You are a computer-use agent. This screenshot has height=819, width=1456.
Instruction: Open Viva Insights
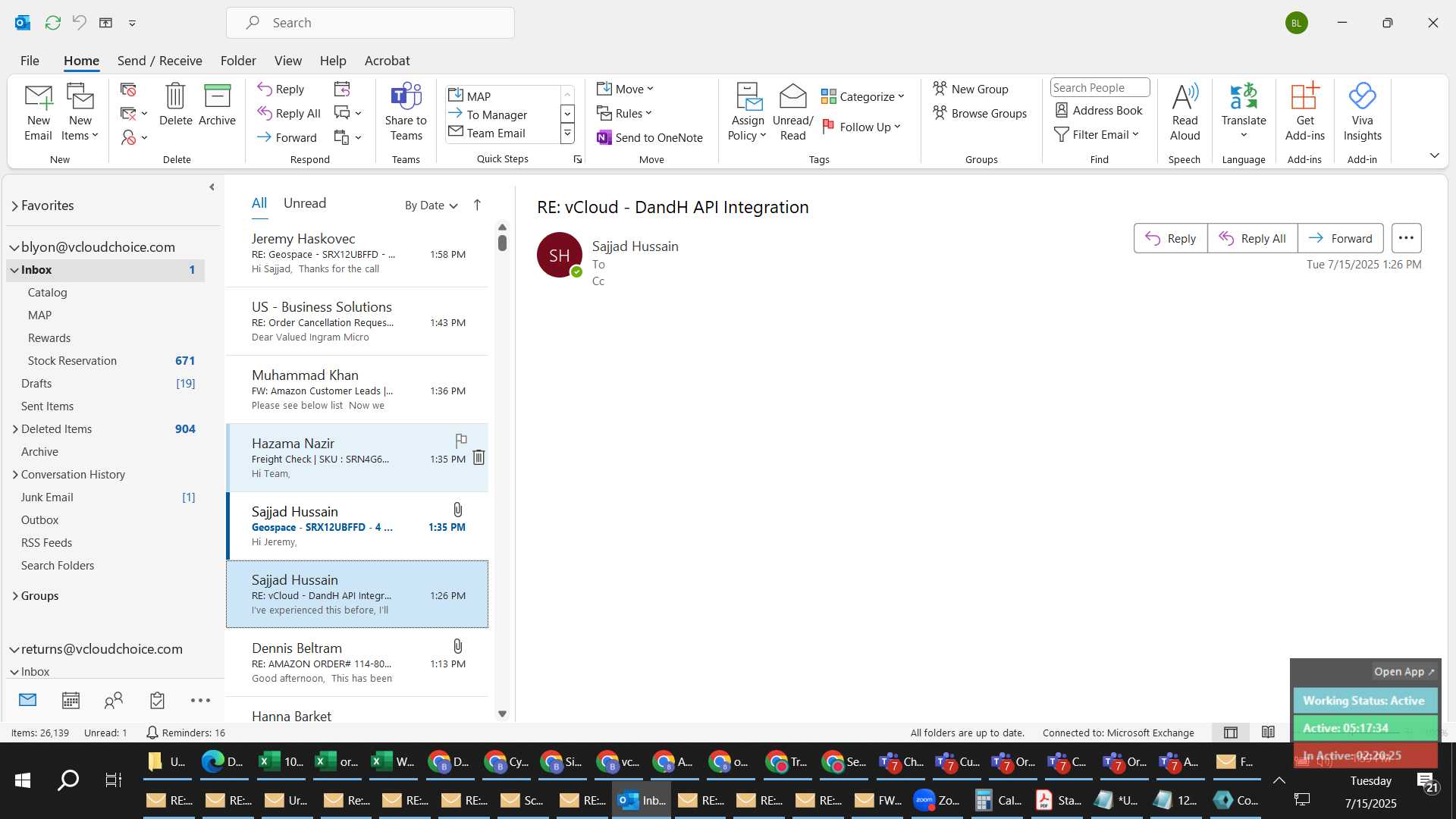click(1362, 112)
